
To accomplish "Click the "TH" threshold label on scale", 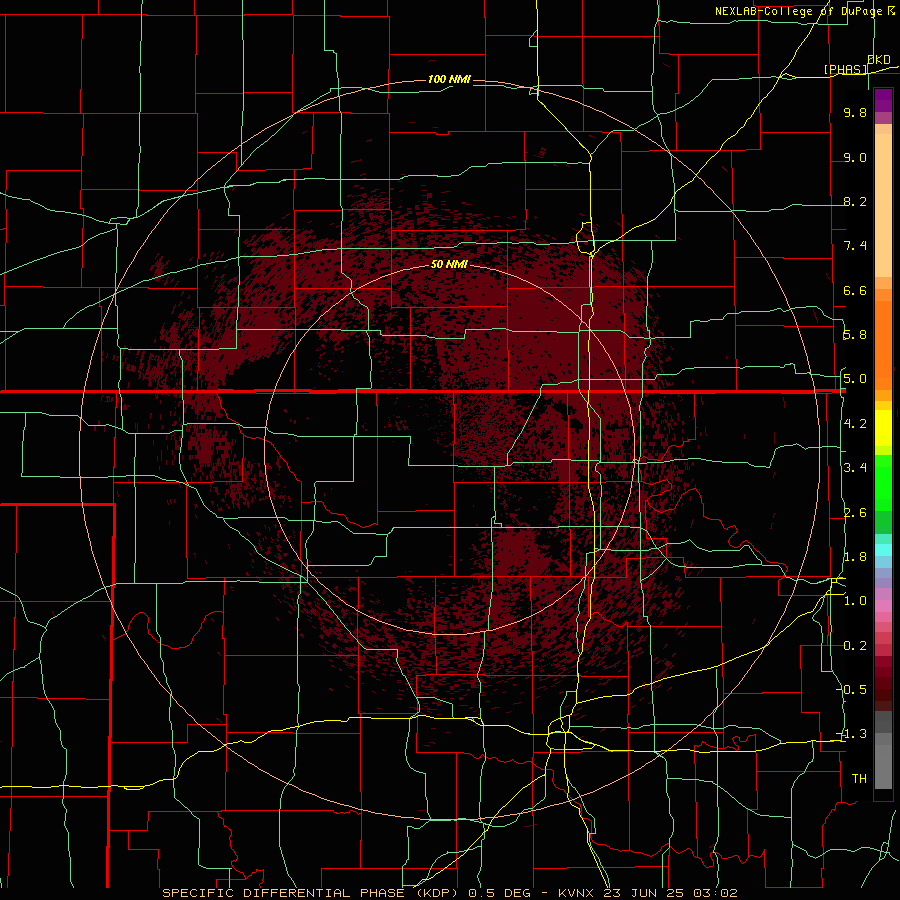I will [x=859, y=779].
